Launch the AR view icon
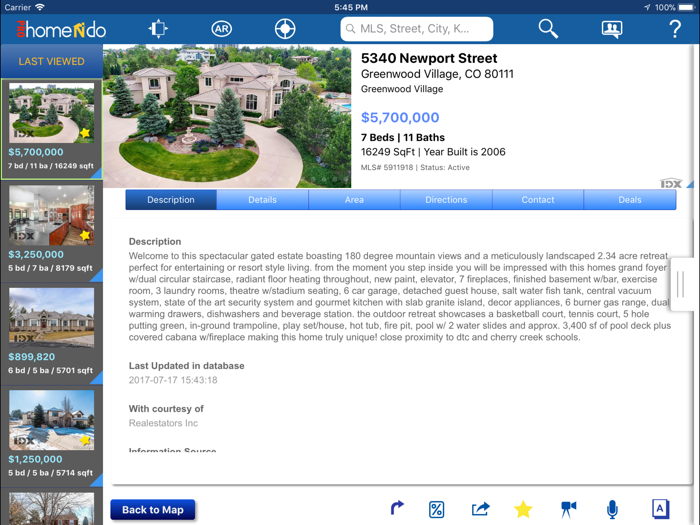Image resolution: width=700 pixels, height=525 pixels. click(221, 29)
